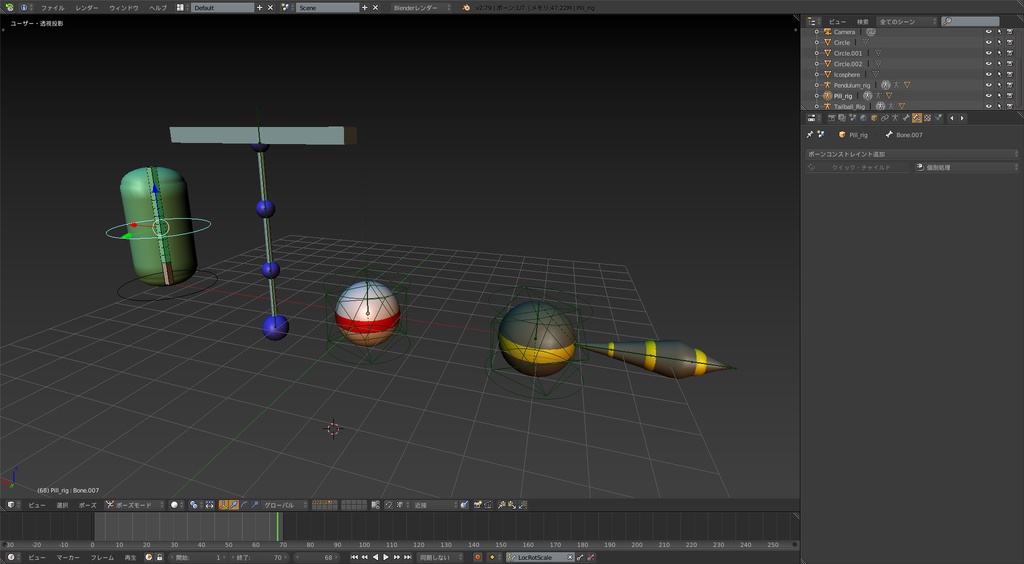Open Bone Constraints properties tab
Image resolution: width=1024 pixels, height=564 pixels.
917,118
